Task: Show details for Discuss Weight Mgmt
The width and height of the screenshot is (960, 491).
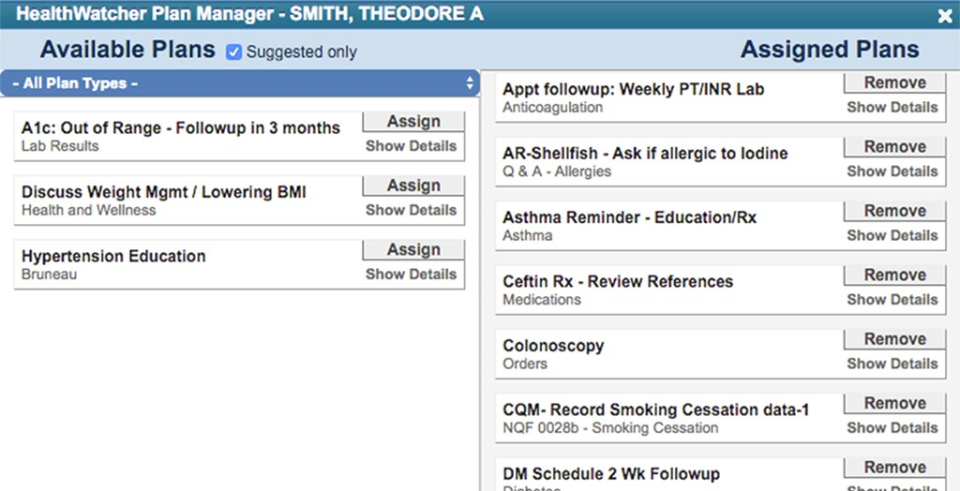Action: [x=411, y=210]
